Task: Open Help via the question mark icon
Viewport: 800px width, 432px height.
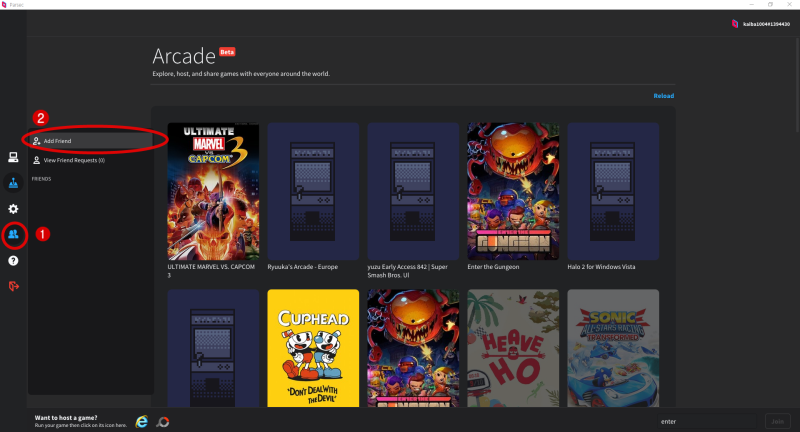Action: pos(13,261)
